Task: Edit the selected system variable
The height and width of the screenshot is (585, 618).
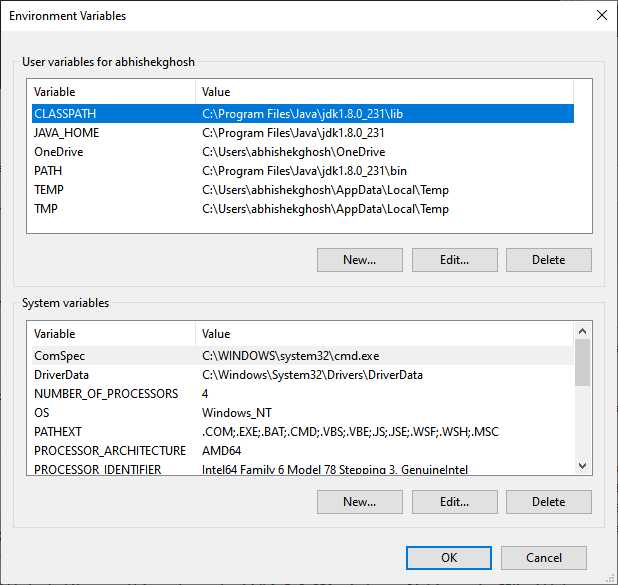Action: tap(454, 502)
